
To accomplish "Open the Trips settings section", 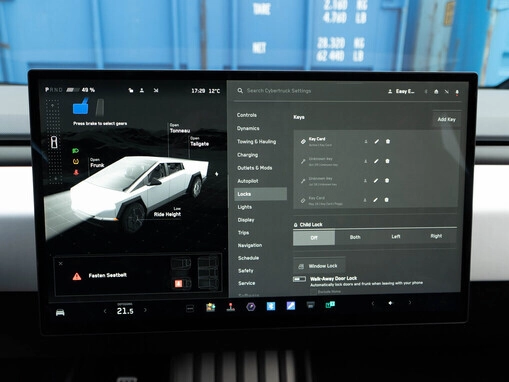I will pyautogui.click(x=243, y=233).
